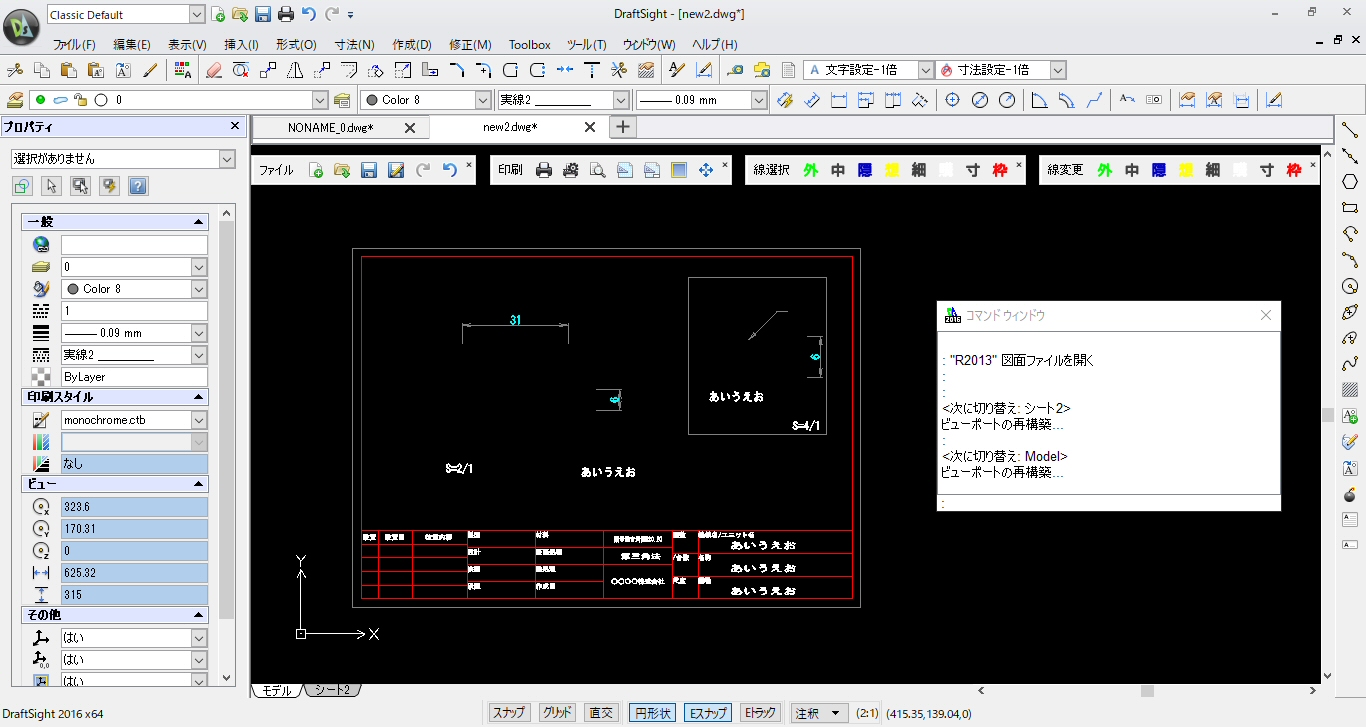1366x728 pixels.
Task: Toggle グリッド grid display button
Action: 557,713
